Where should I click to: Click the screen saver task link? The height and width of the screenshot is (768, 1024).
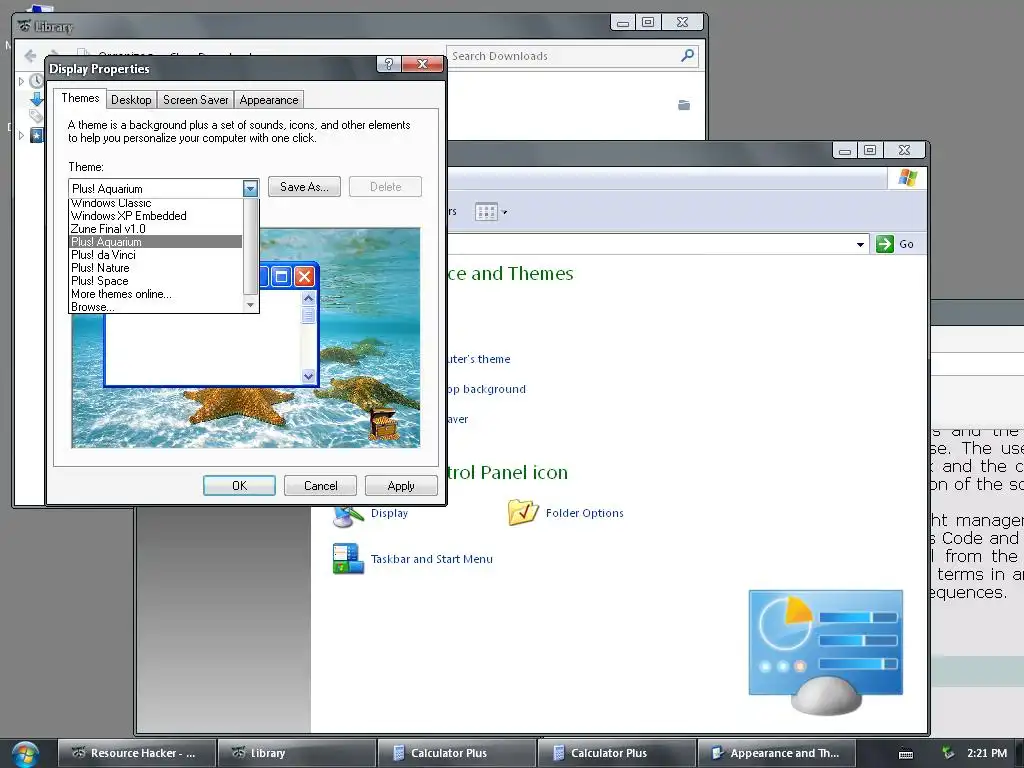458,419
